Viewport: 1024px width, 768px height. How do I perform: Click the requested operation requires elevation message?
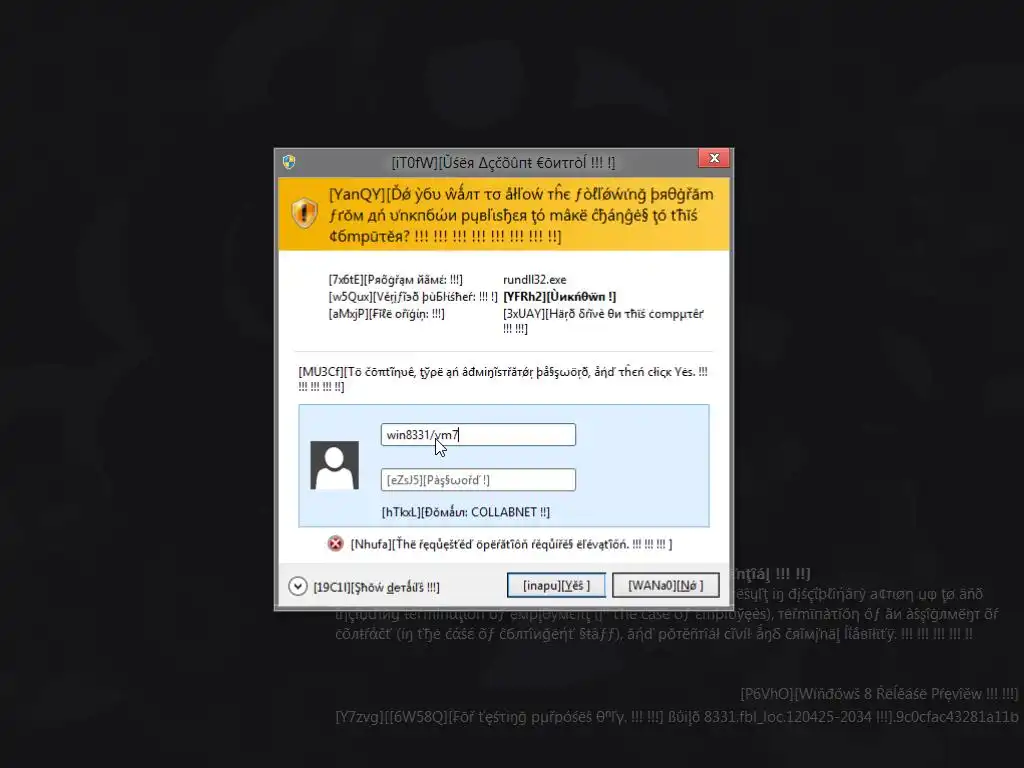tap(511, 544)
